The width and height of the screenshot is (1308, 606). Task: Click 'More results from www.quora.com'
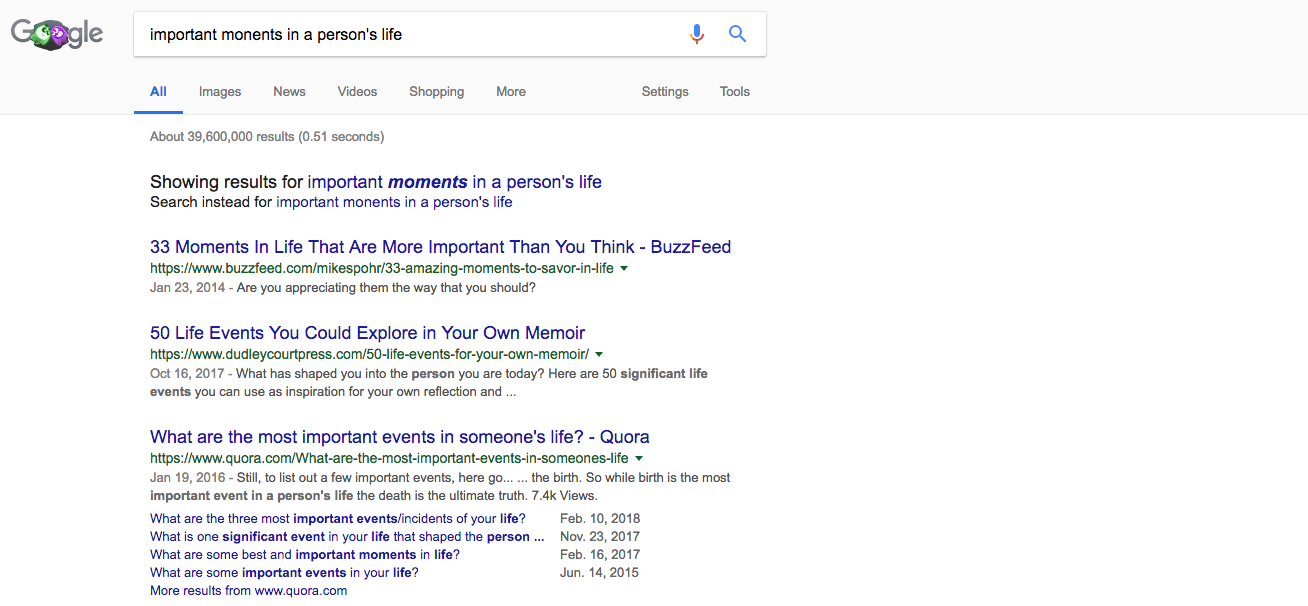[x=248, y=590]
